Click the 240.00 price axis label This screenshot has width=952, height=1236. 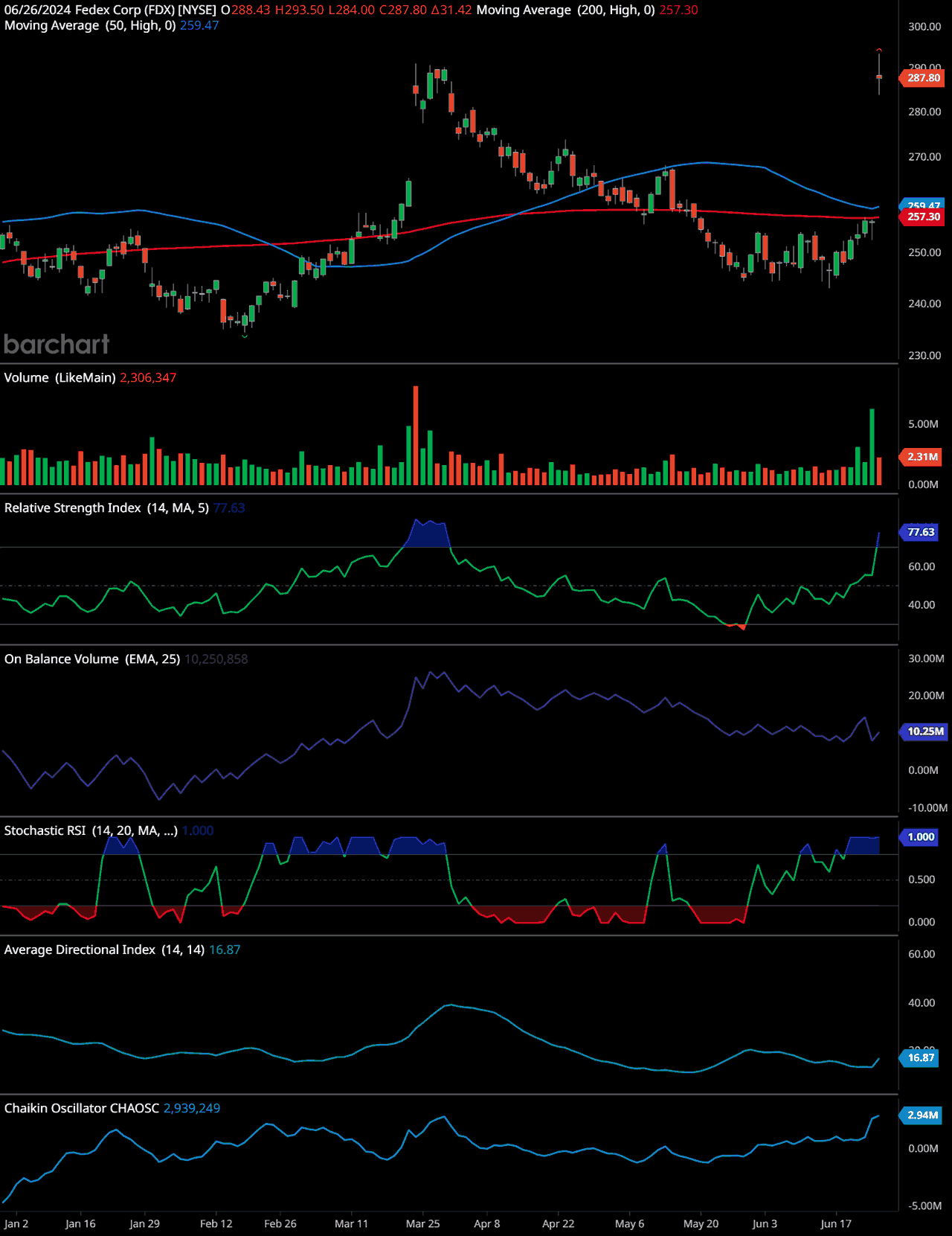click(x=924, y=304)
